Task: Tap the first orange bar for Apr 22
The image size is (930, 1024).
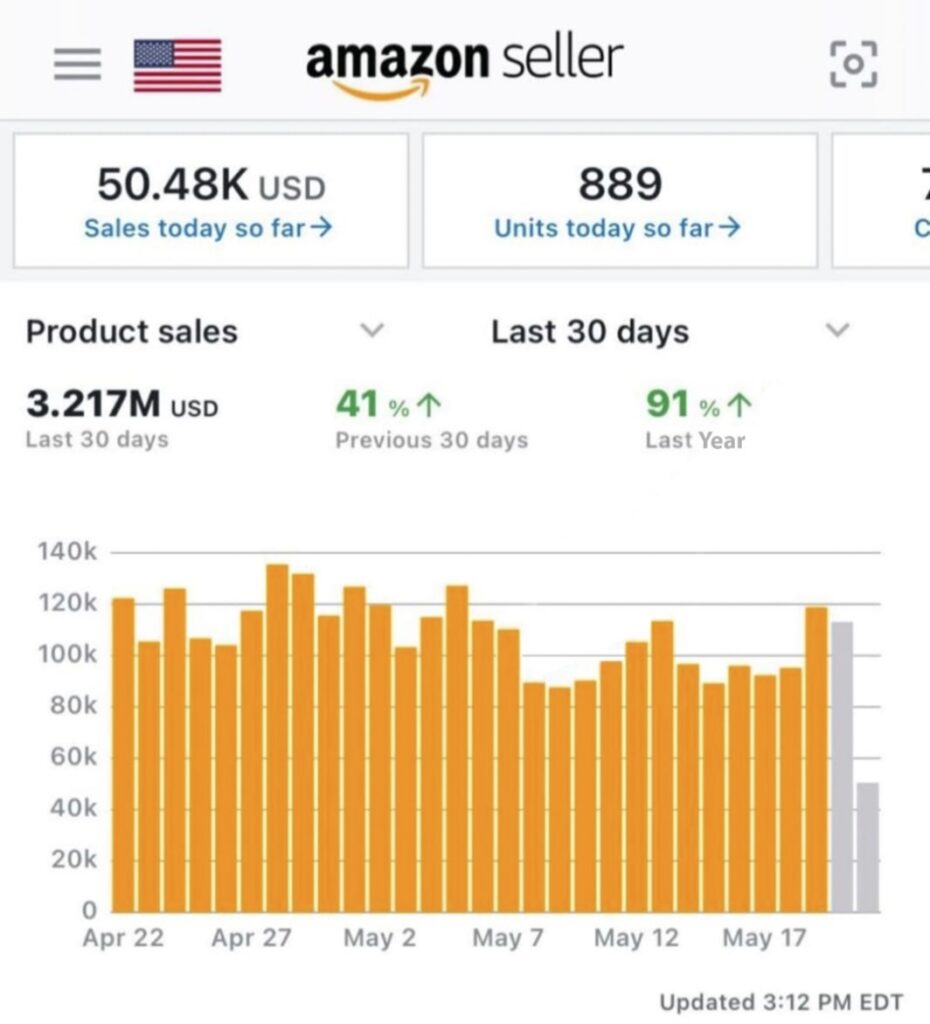Action: tap(123, 755)
